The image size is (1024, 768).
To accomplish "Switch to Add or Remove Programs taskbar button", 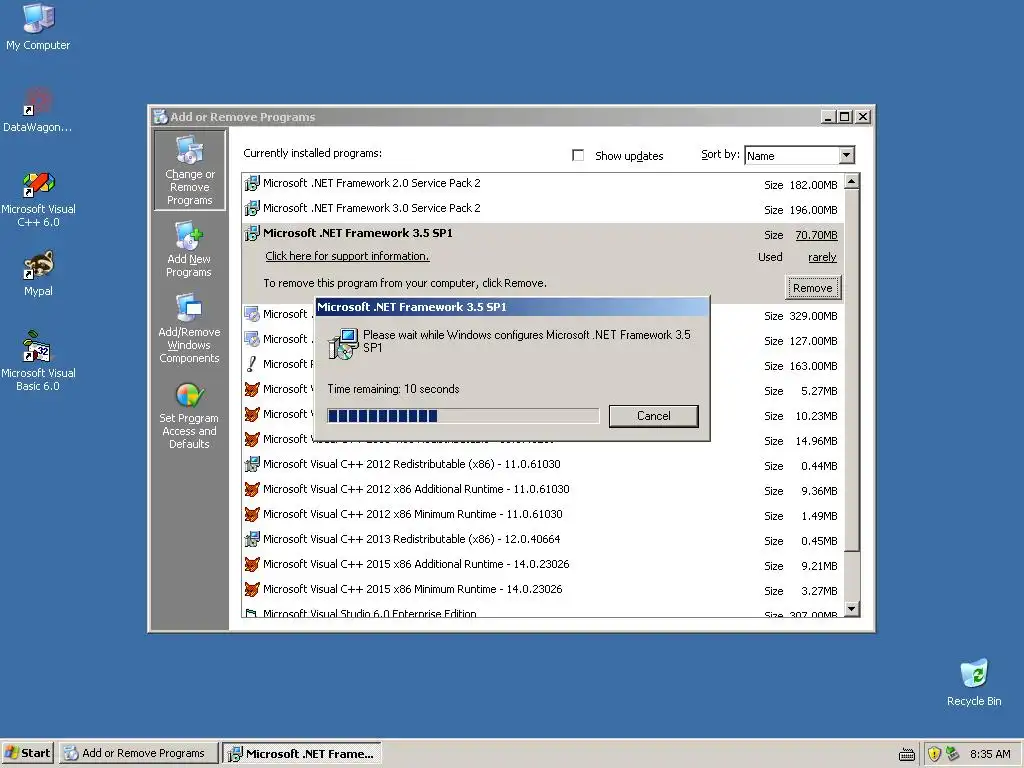I will (138, 753).
